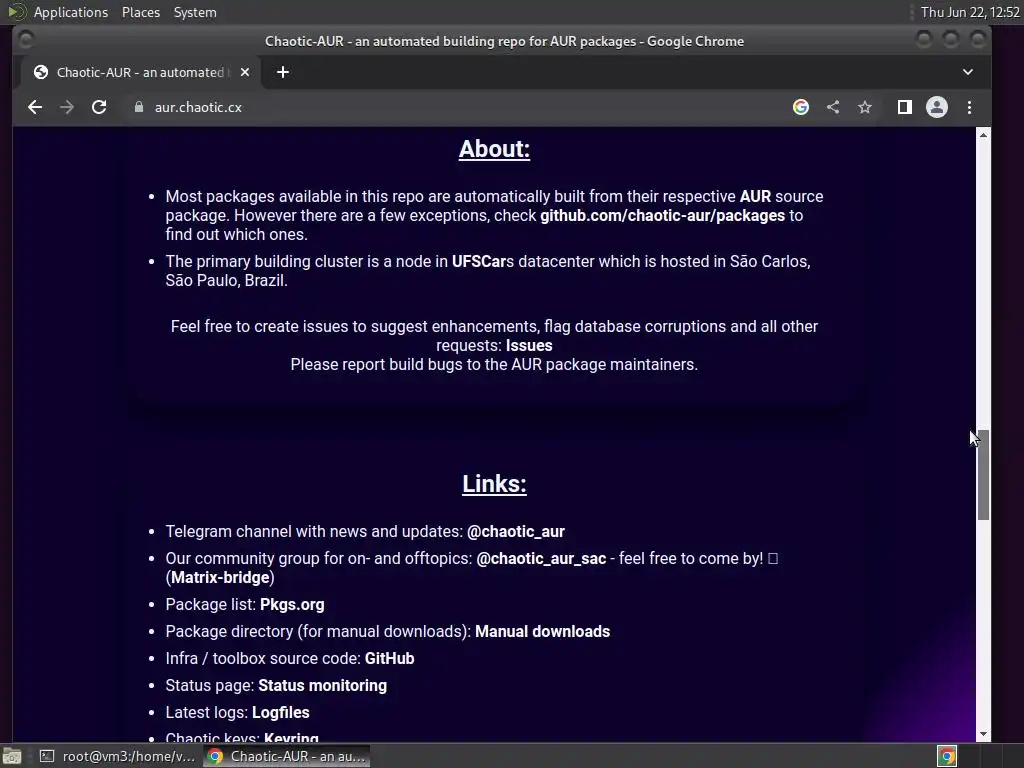The image size is (1024, 768).
Task: Click the scrollbar up arrow
Action: coord(983,135)
